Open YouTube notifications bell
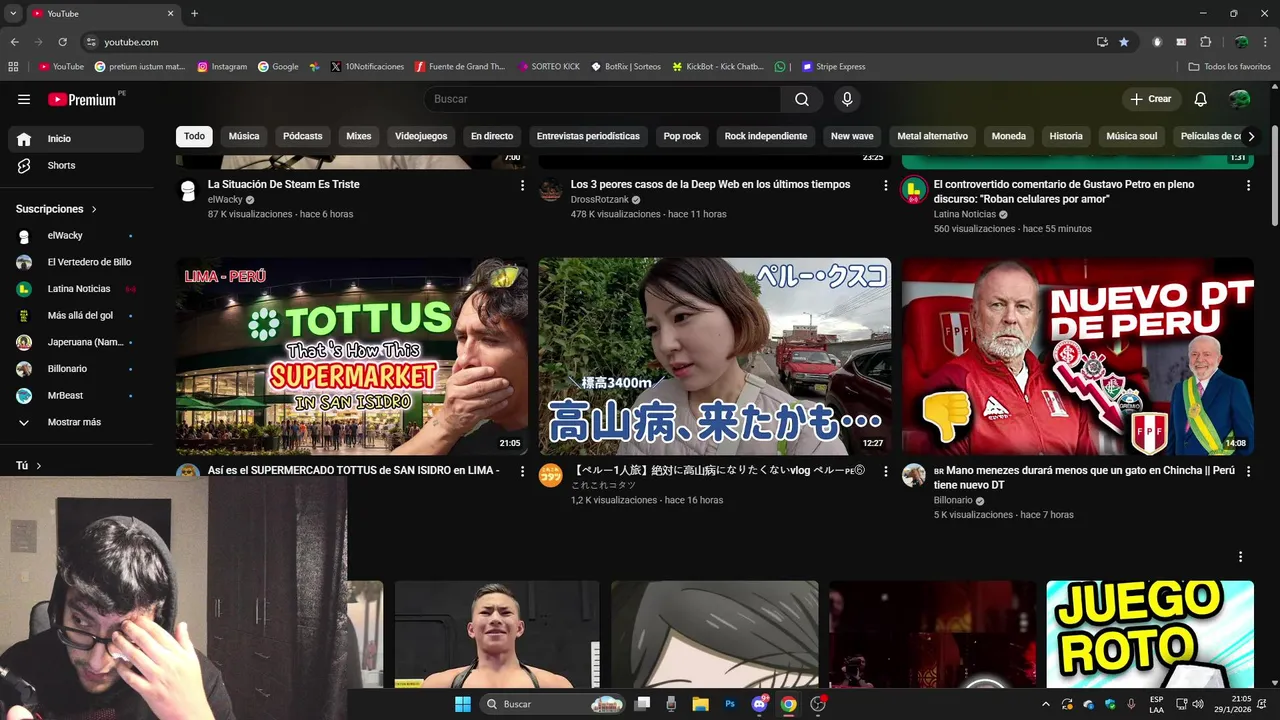Screen dimensions: 1280x720 [1201, 99]
